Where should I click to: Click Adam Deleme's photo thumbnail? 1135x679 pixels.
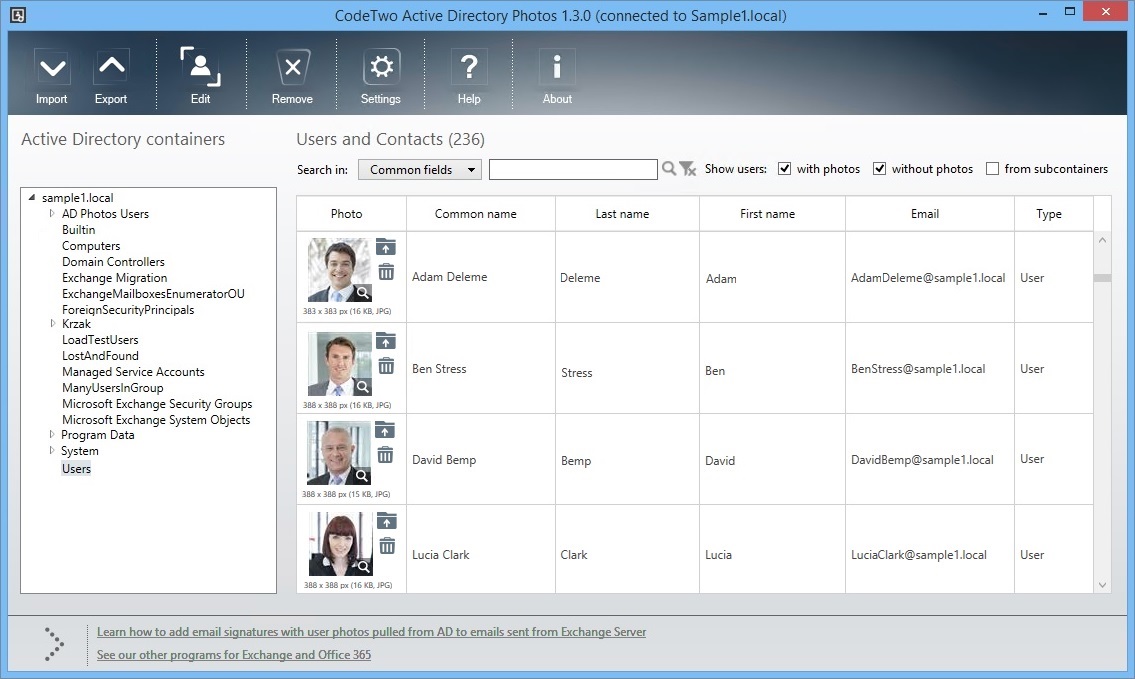click(339, 270)
